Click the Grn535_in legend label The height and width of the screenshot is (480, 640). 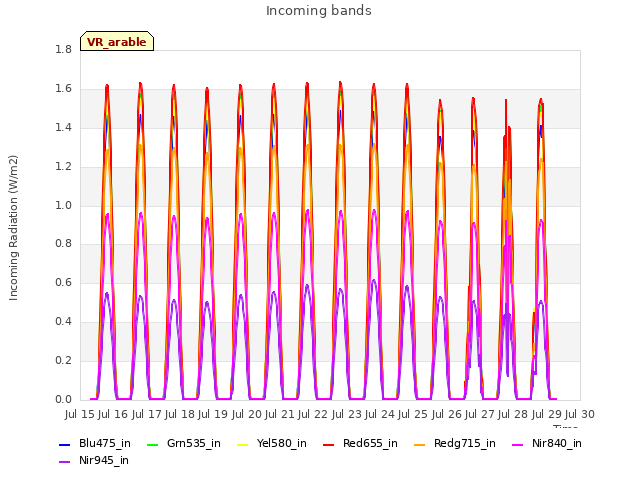coord(194,444)
